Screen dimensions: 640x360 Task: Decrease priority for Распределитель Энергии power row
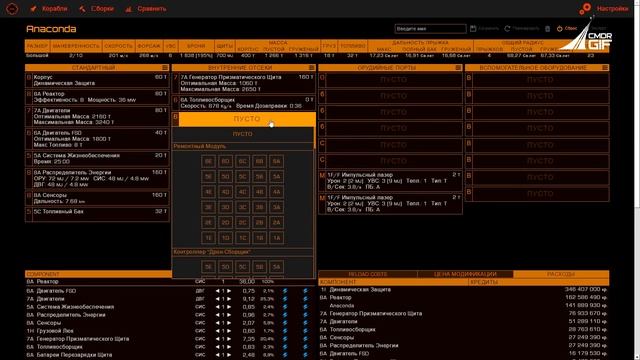217,315
